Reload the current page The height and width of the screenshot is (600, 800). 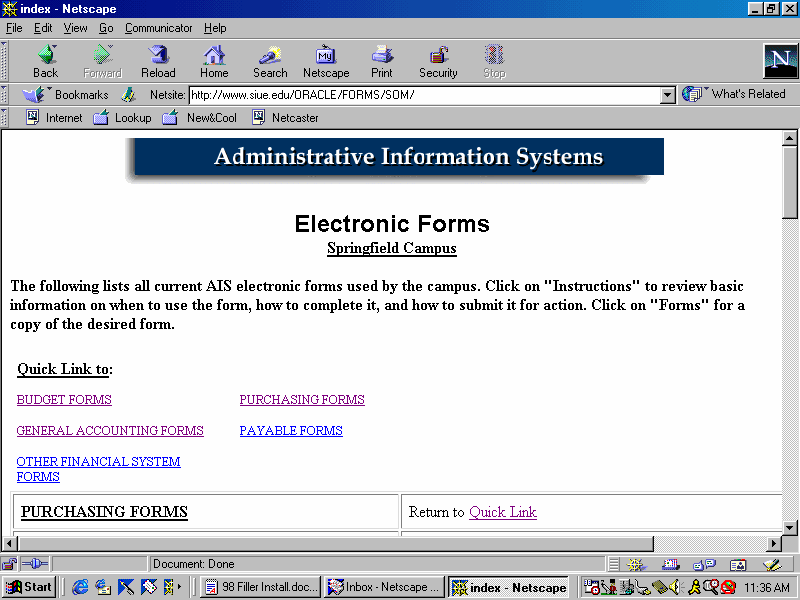[x=158, y=61]
